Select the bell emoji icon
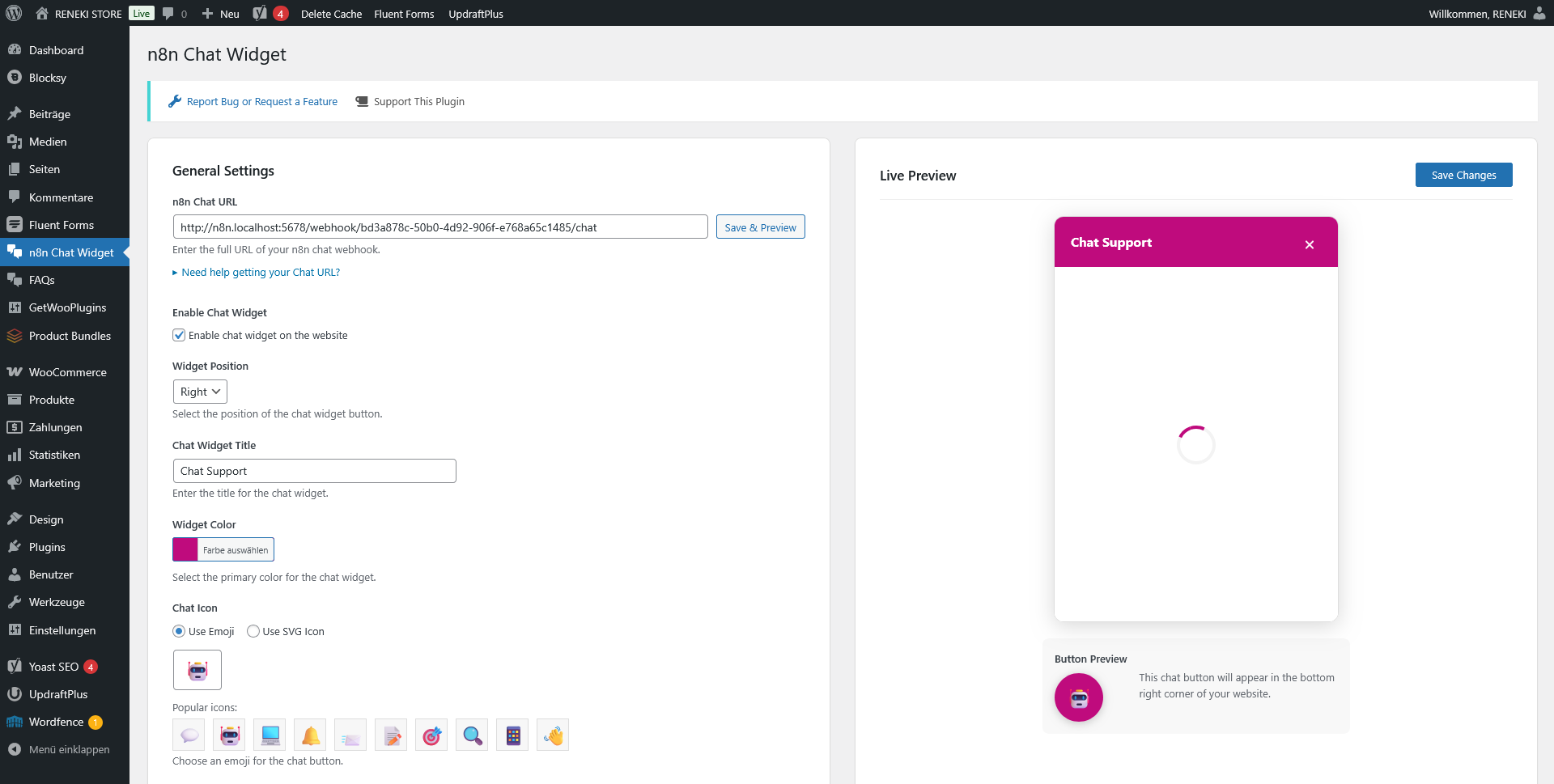 point(310,735)
